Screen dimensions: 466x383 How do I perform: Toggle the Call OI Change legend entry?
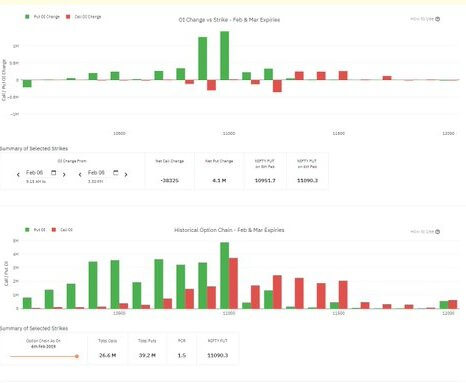point(84,17)
